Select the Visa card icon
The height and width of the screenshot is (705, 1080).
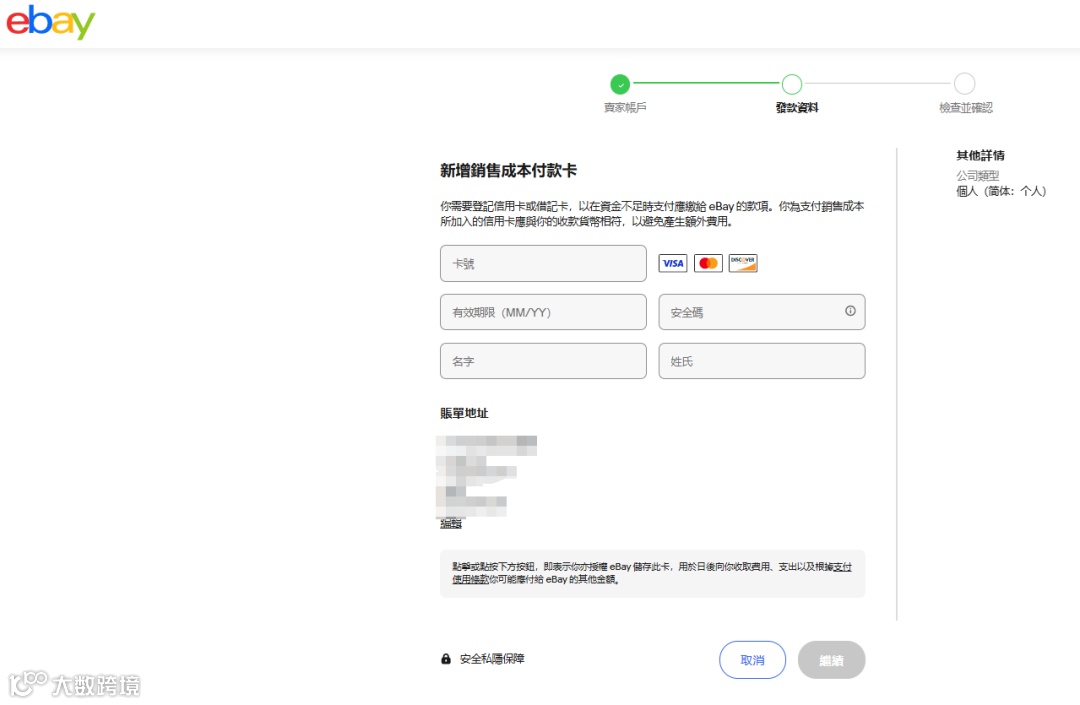[672, 263]
